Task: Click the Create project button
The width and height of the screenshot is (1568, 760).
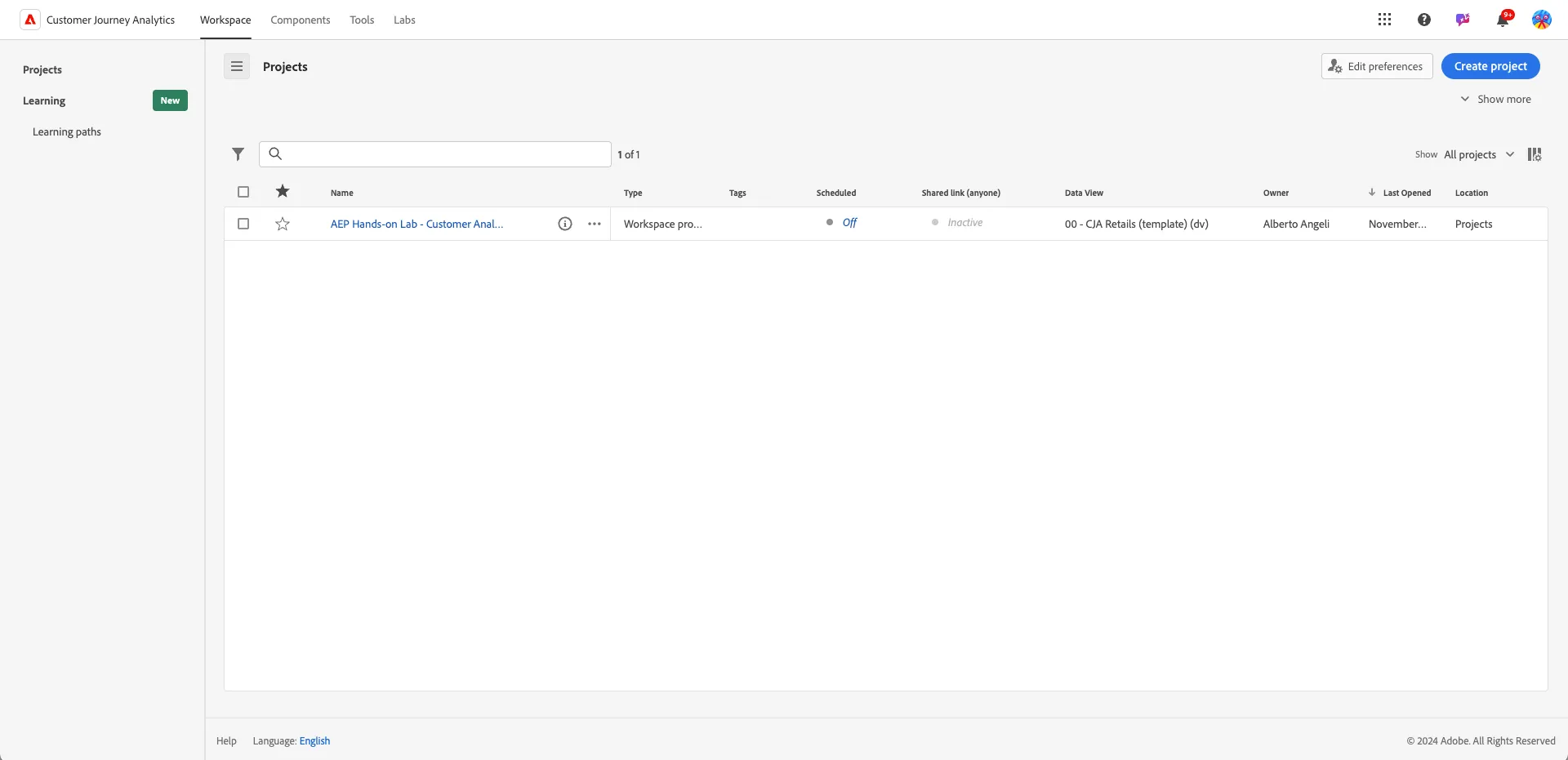Action: (1490, 66)
